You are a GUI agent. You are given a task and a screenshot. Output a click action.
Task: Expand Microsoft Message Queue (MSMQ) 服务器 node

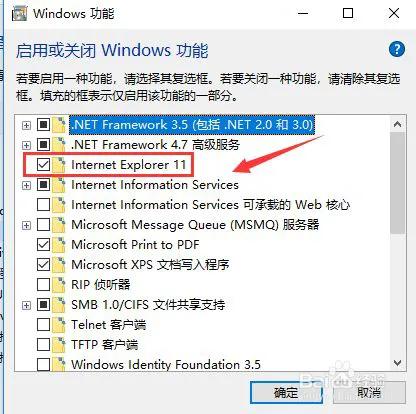pos(26,225)
